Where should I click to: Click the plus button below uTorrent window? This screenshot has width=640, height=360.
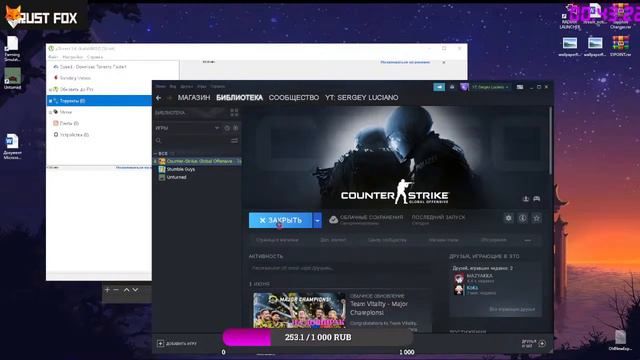(x=107, y=290)
